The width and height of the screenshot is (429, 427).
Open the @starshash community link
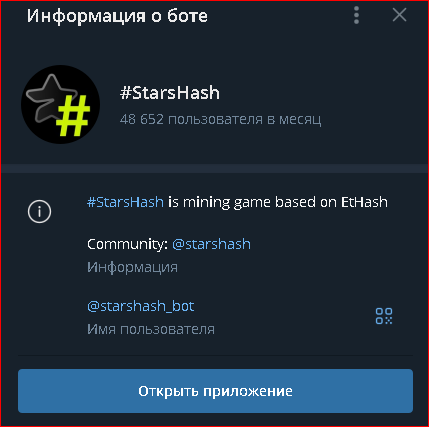pyautogui.click(x=211, y=244)
